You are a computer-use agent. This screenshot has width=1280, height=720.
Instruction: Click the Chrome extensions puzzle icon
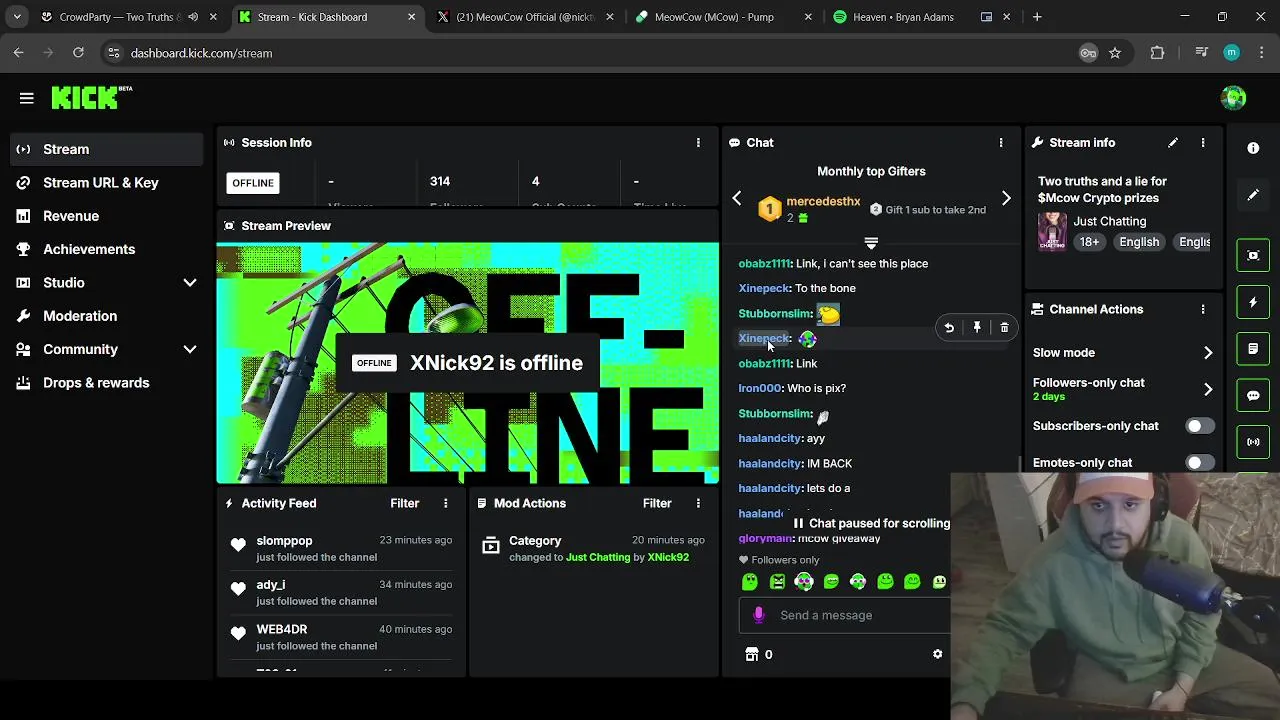pyautogui.click(x=1157, y=53)
